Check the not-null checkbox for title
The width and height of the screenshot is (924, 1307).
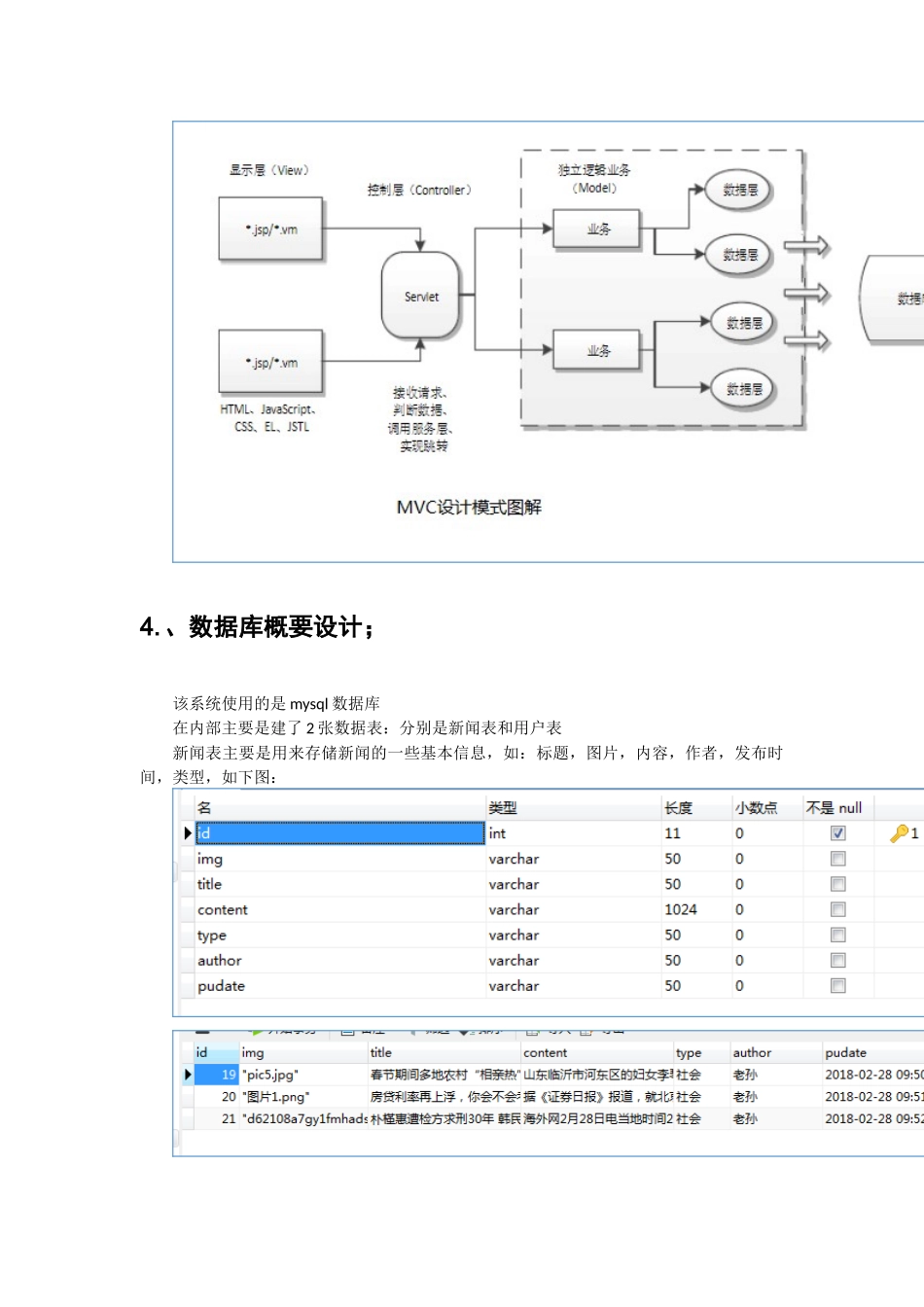tap(837, 884)
